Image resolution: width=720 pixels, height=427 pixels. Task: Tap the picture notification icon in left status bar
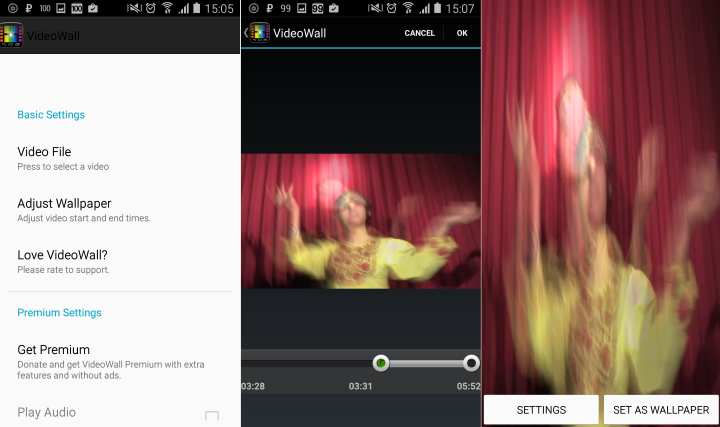click(x=61, y=8)
